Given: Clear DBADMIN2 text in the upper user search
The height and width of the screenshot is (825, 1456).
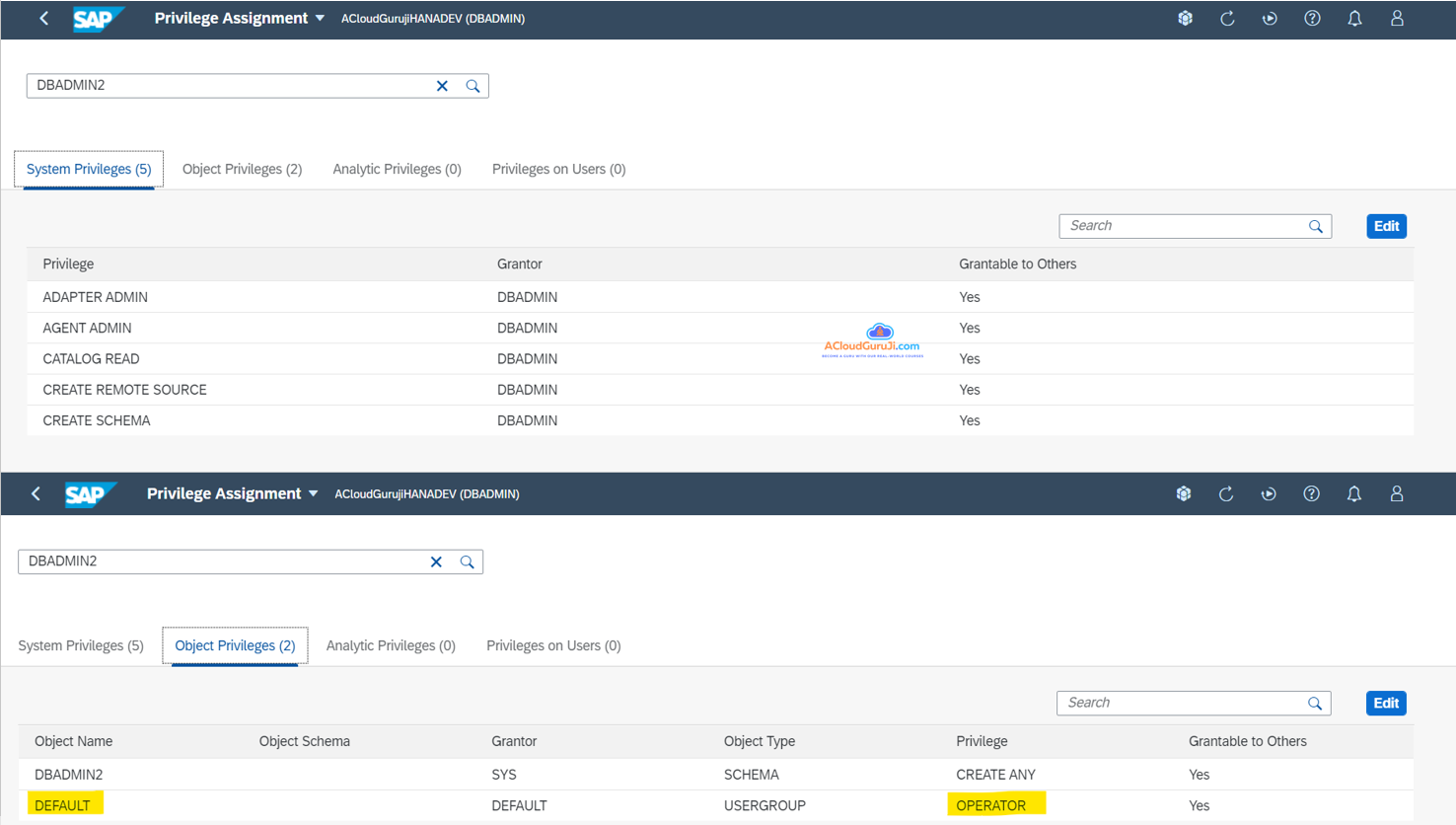Looking at the screenshot, I should click(x=442, y=86).
